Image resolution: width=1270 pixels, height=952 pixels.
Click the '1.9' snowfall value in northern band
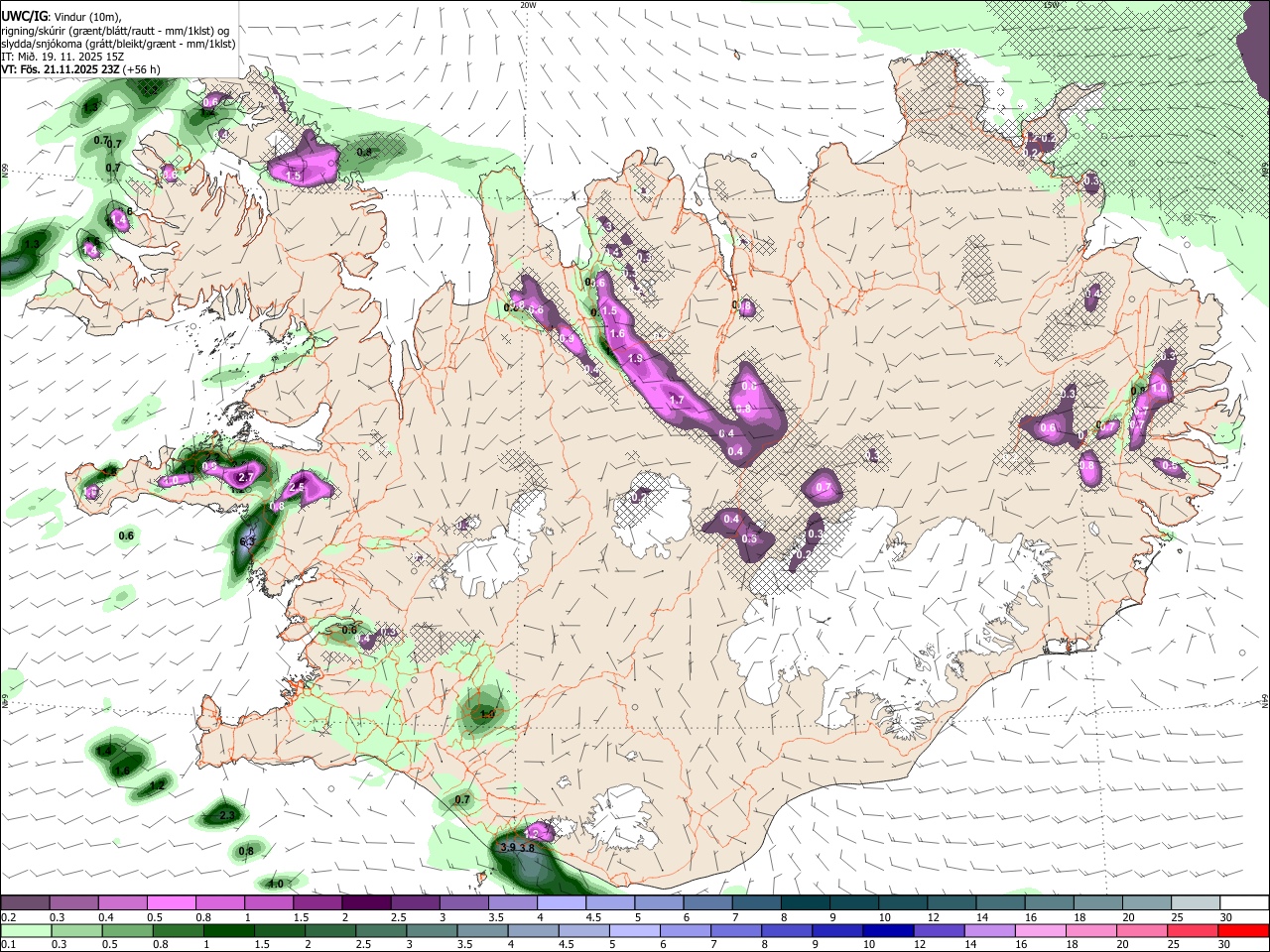(x=635, y=358)
